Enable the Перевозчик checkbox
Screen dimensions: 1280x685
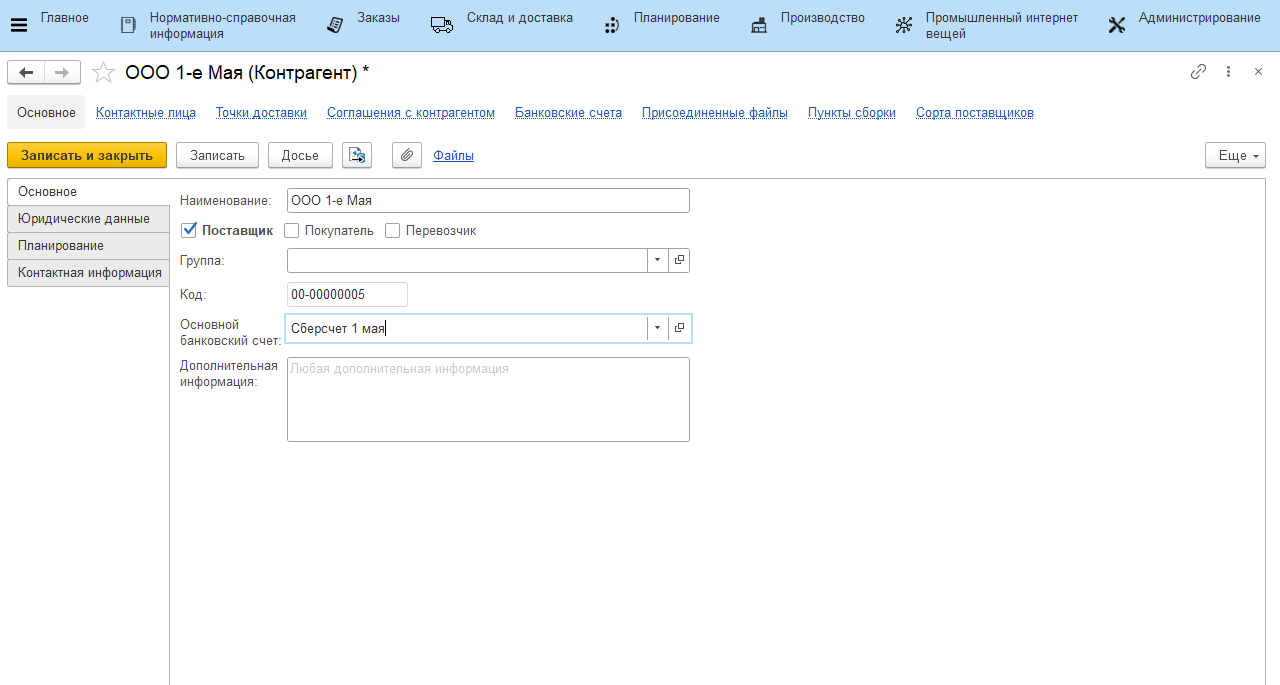pyautogui.click(x=393, y=231)
